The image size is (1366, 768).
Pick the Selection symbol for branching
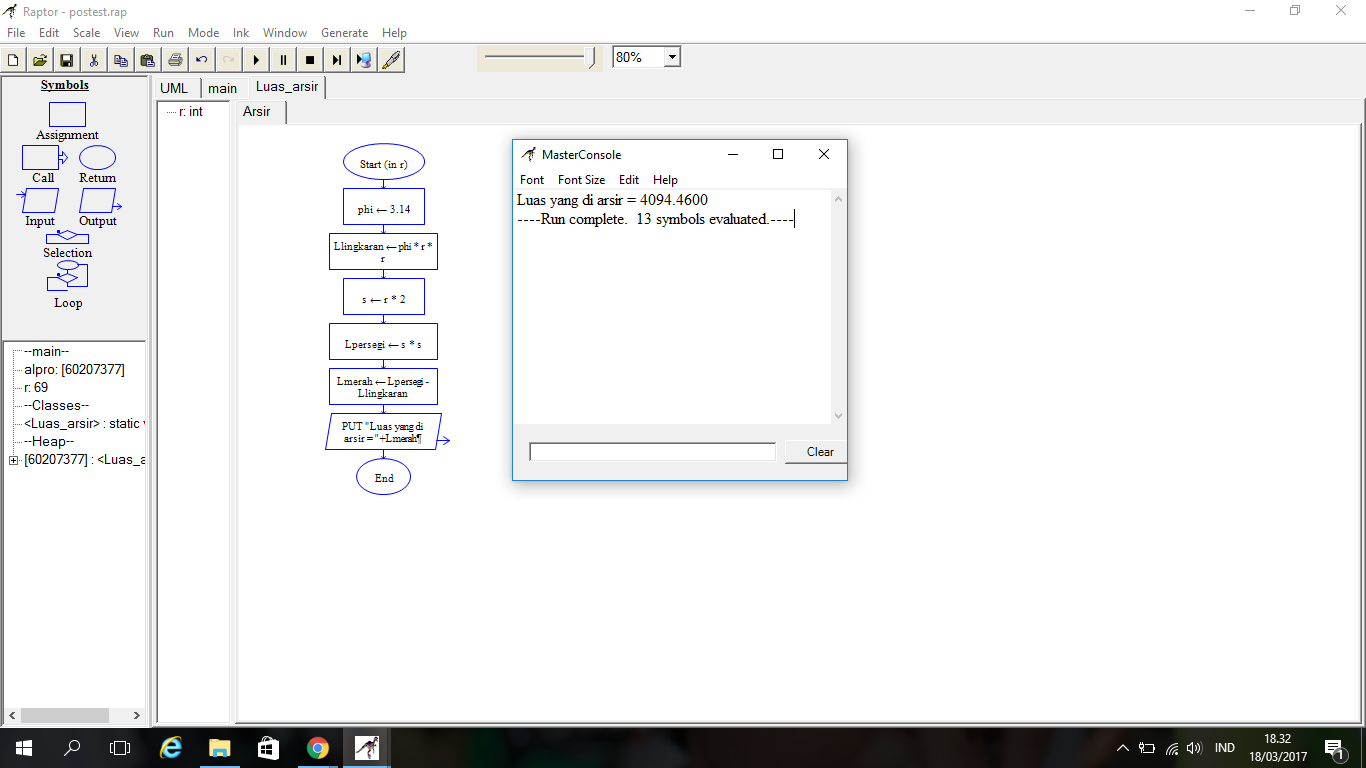click(x=67, y=237)
